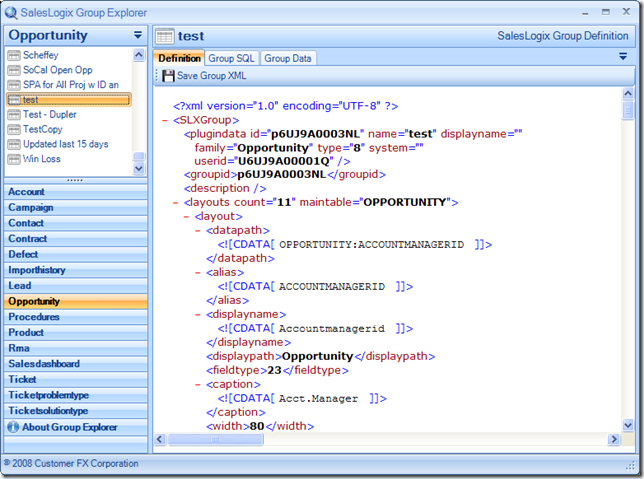This screenshot has width=644, height=479.
Task: Select the highlighted Opportunity section
Action: 76,301
